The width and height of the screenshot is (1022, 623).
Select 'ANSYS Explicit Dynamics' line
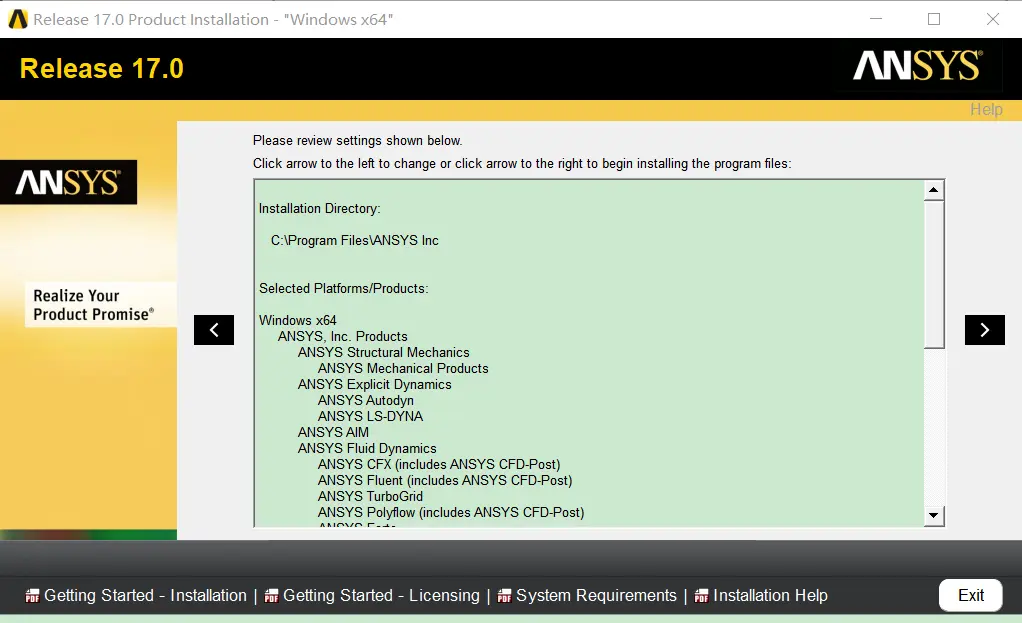pos(374,384)
